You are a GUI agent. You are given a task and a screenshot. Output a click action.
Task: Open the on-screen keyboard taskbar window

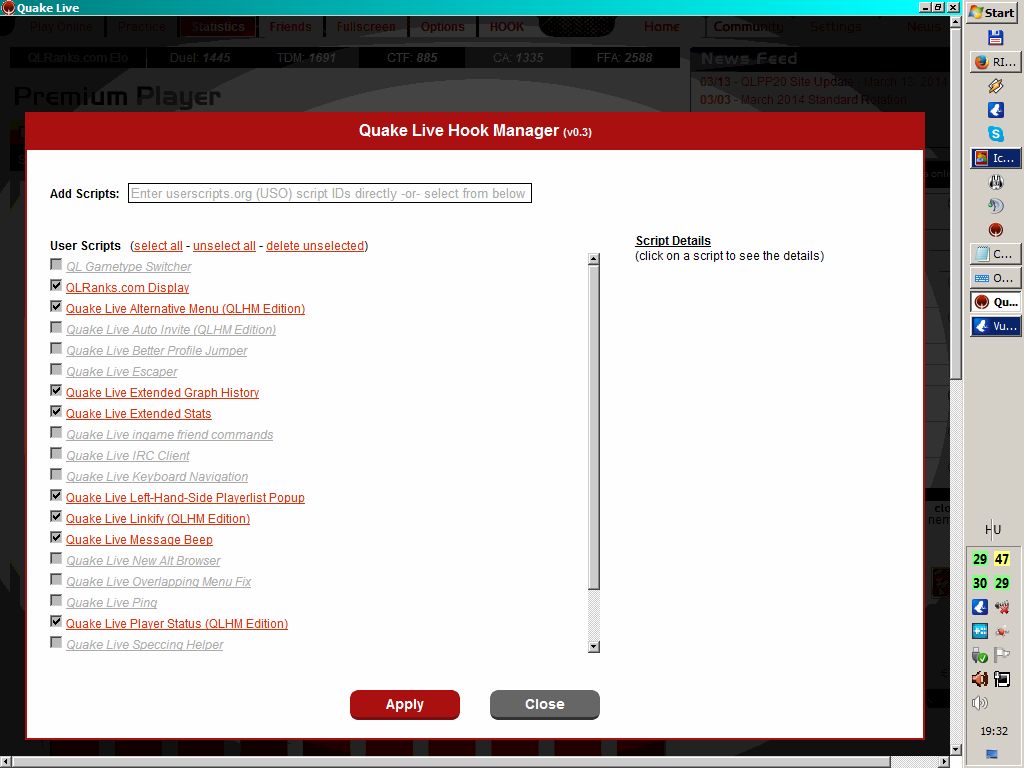[995, 278]
